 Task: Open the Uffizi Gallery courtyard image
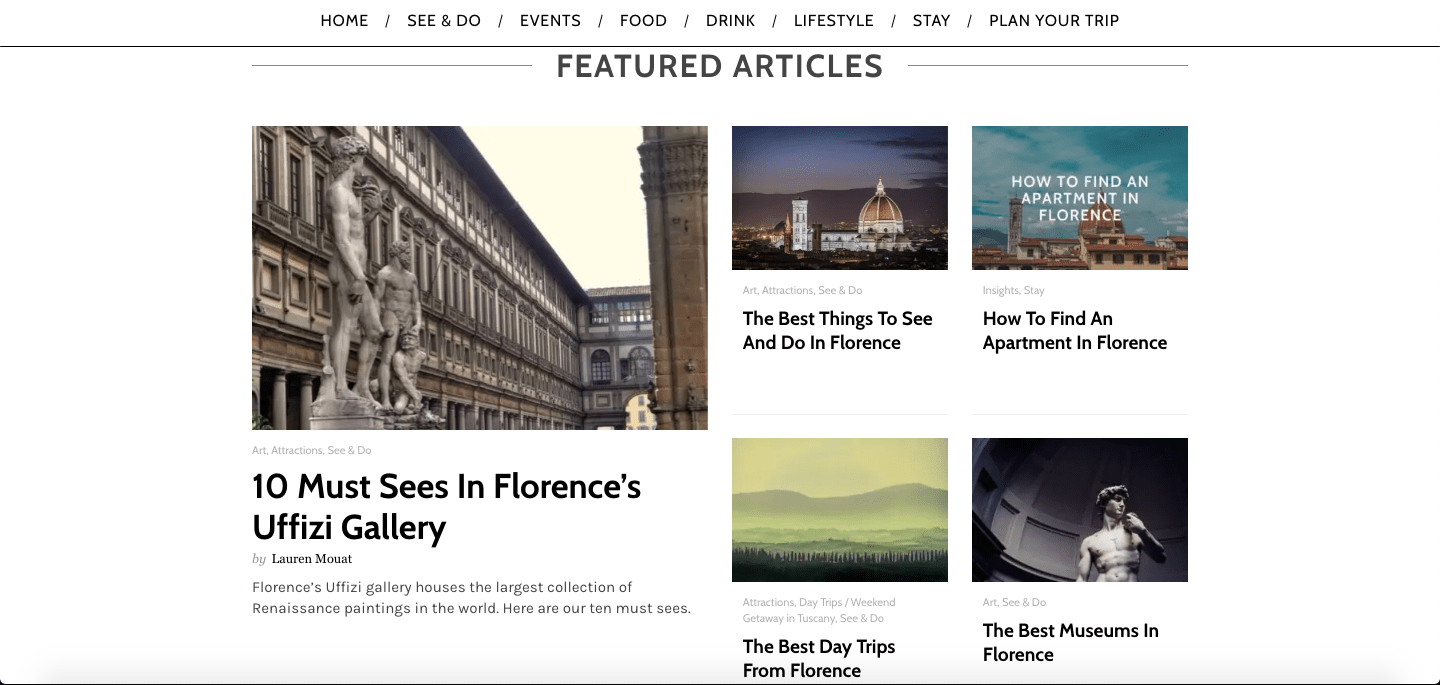pos(479,277)
